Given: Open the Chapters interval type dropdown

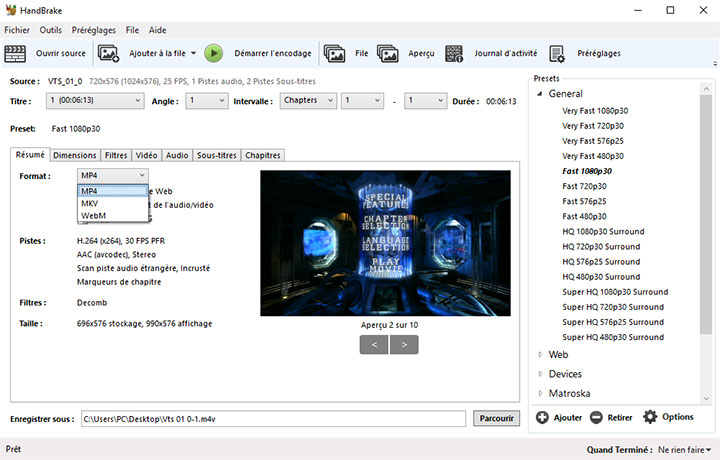Looking at the screenshot, I should click(x=308, y=101).
